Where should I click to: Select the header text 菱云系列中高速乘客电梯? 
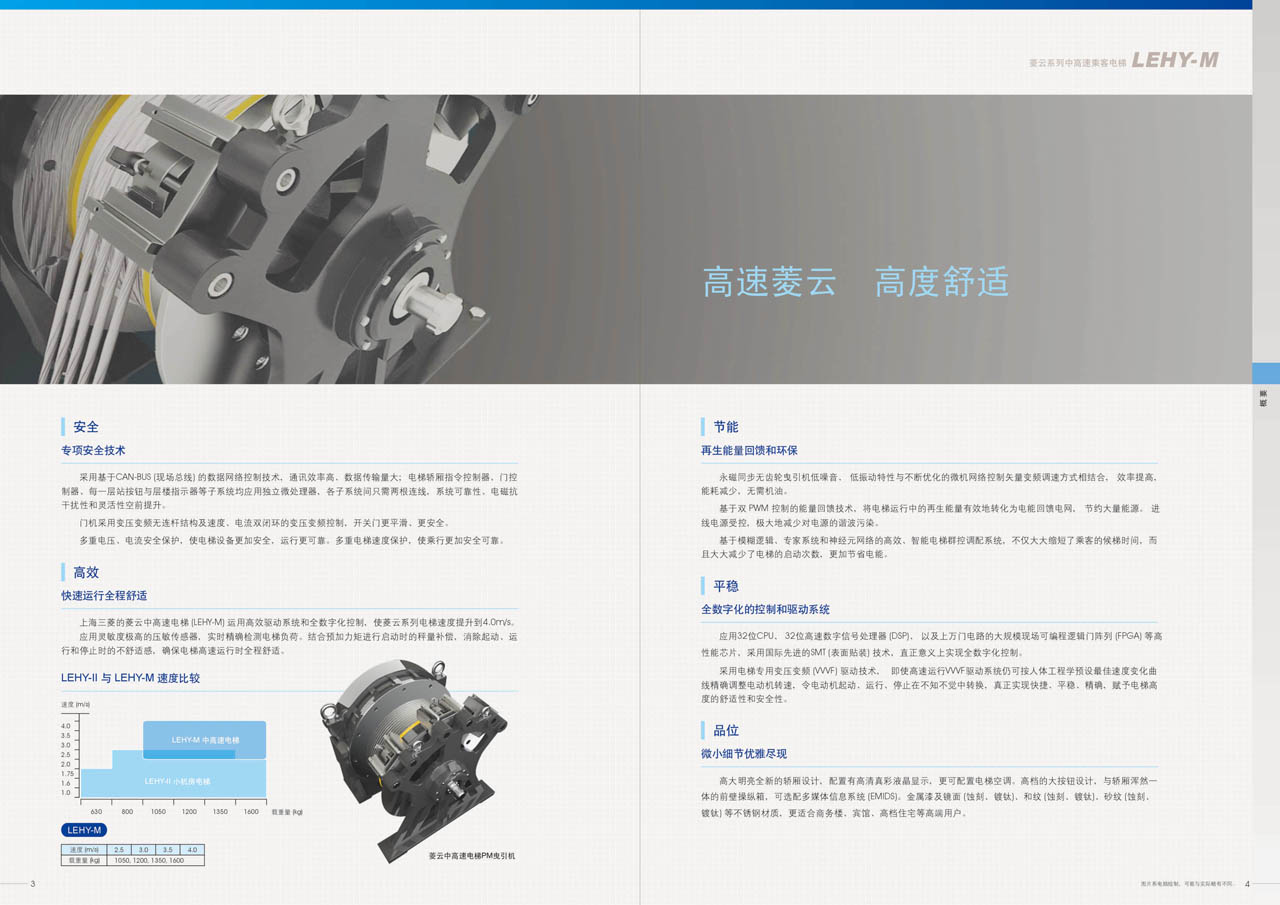1077,63
